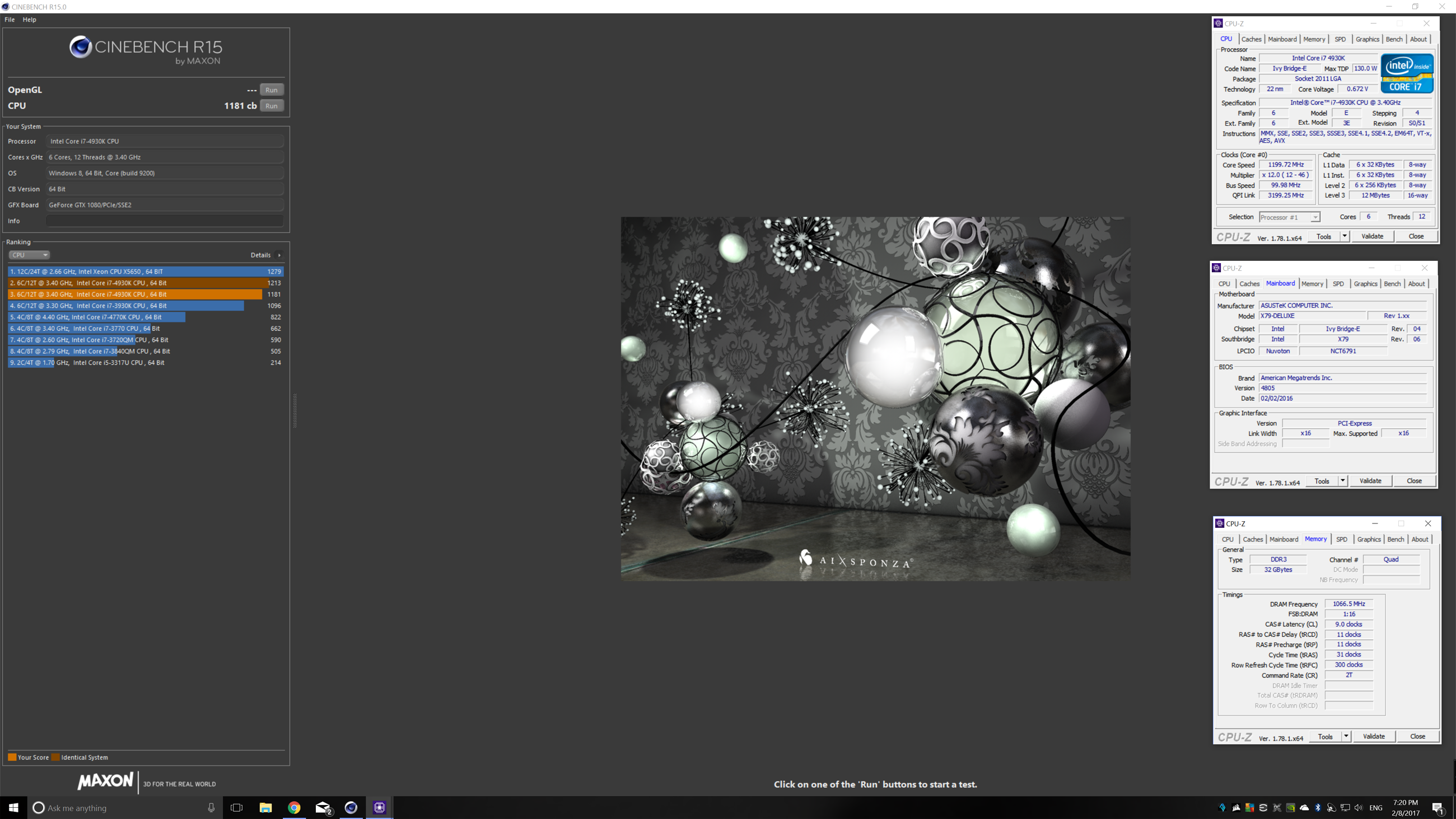Click Ask me anything search box

tap(124, 808)
